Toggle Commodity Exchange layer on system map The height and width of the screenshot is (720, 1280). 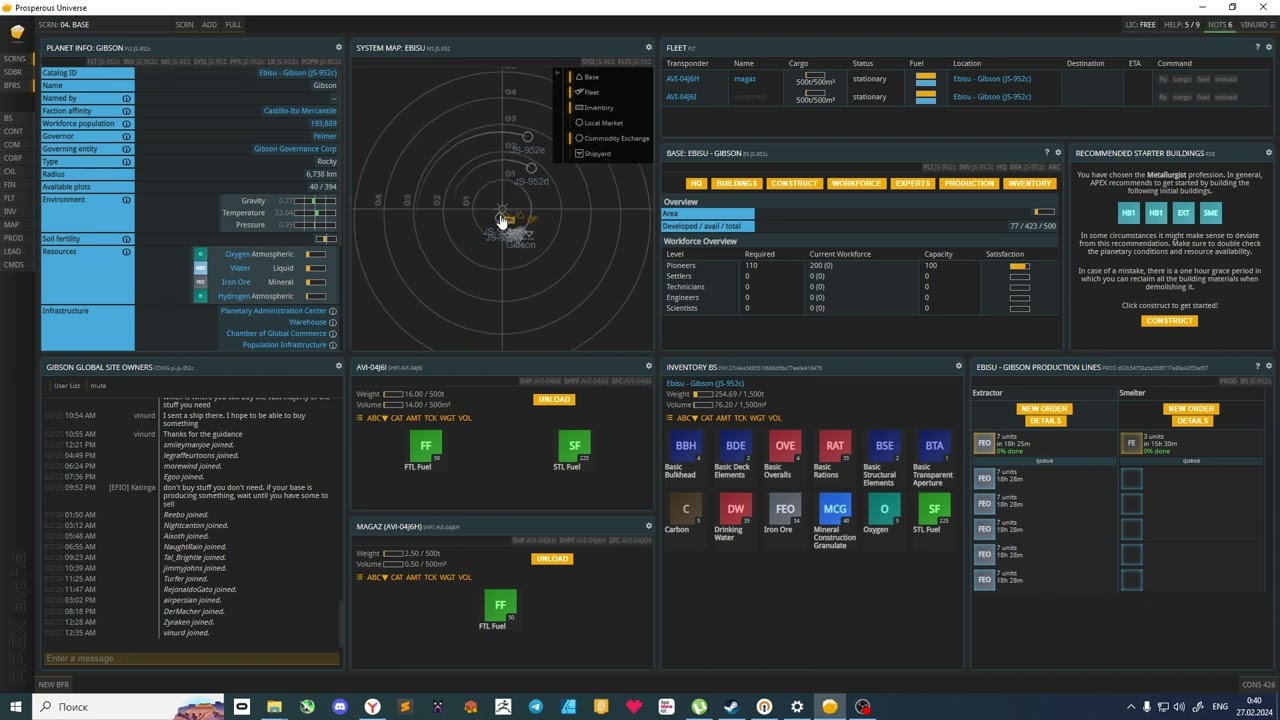pyautogui.click(x=611, y=138)
